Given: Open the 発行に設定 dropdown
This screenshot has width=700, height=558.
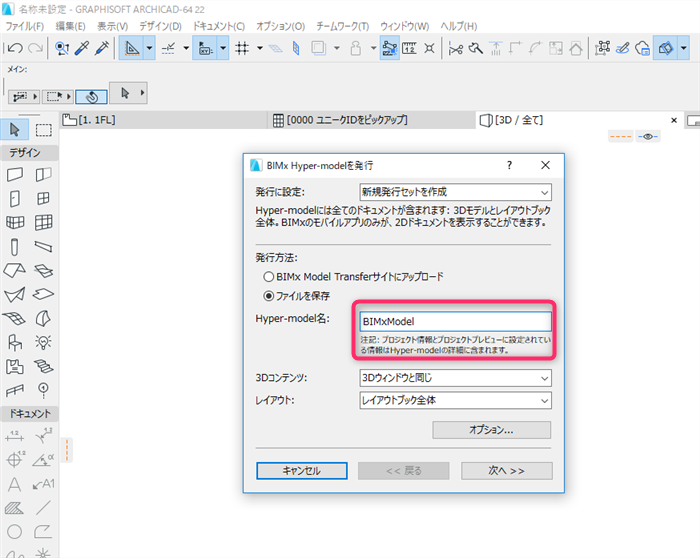Looking at the screenshot, I should tap(455, 192).
